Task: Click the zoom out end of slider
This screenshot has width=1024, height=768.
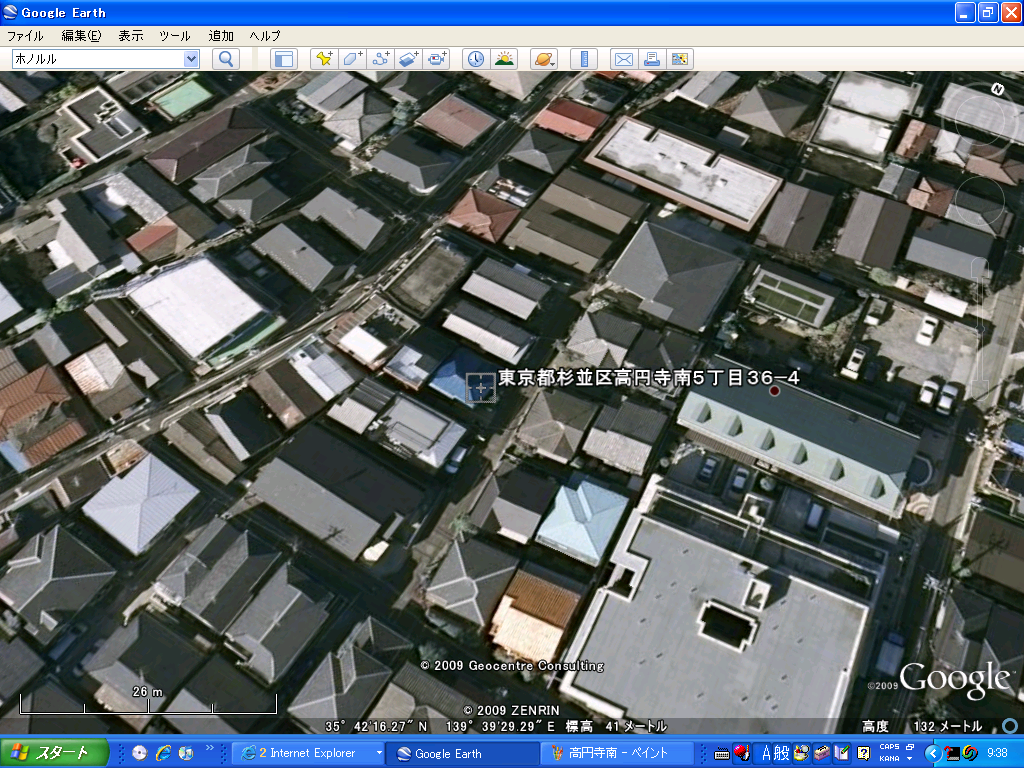Action: [x=981, y=391]
